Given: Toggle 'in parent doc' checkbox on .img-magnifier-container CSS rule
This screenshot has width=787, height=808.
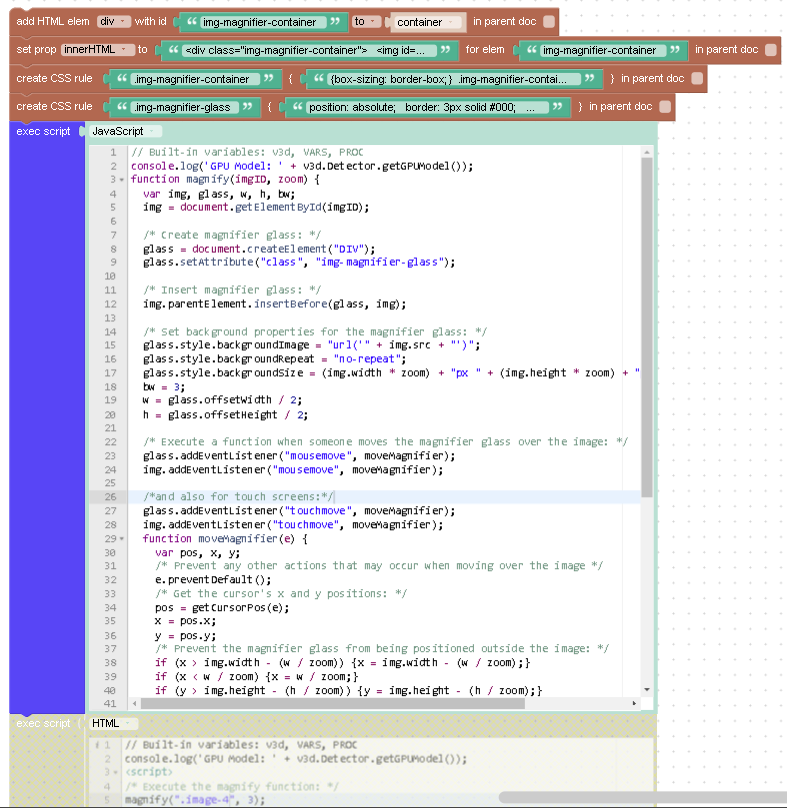Looking at the screenshot, I should 697,78.
